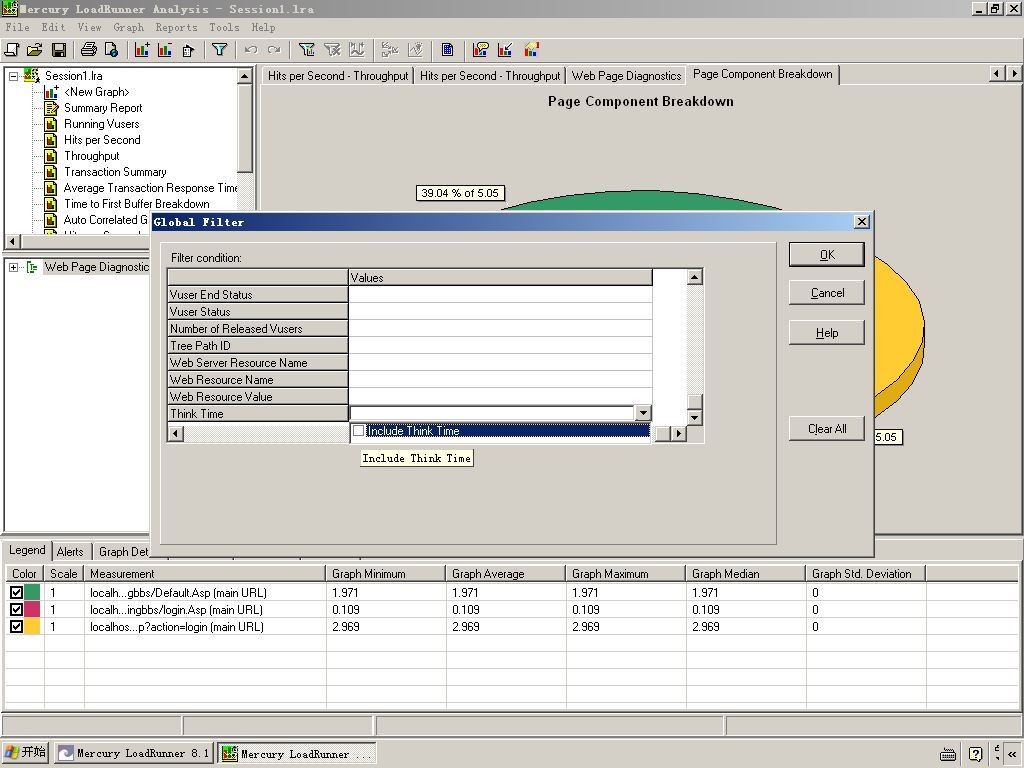The width and height of the screenshot is (1024, 768).
Task: Click the graph tabs scroll-left arrow
Action: pos(997,74)
